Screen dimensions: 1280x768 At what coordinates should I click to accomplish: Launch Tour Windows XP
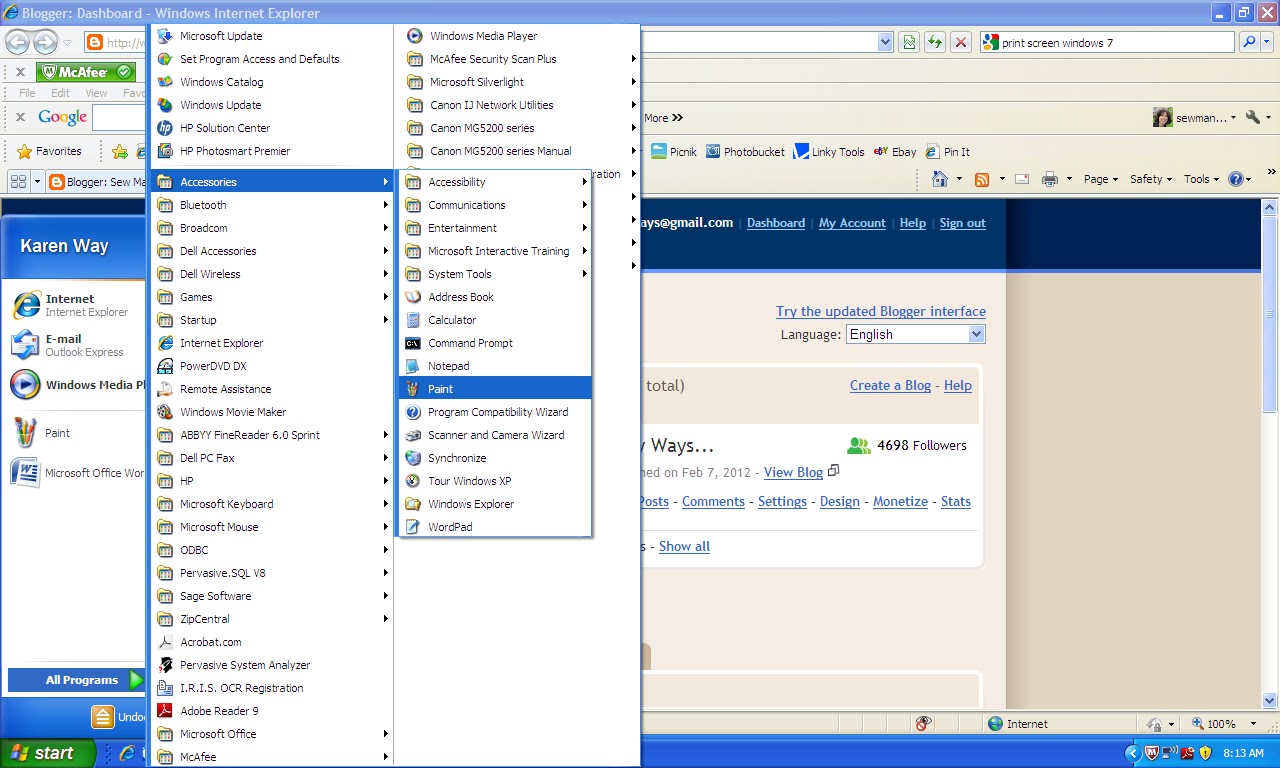(495, 481)
